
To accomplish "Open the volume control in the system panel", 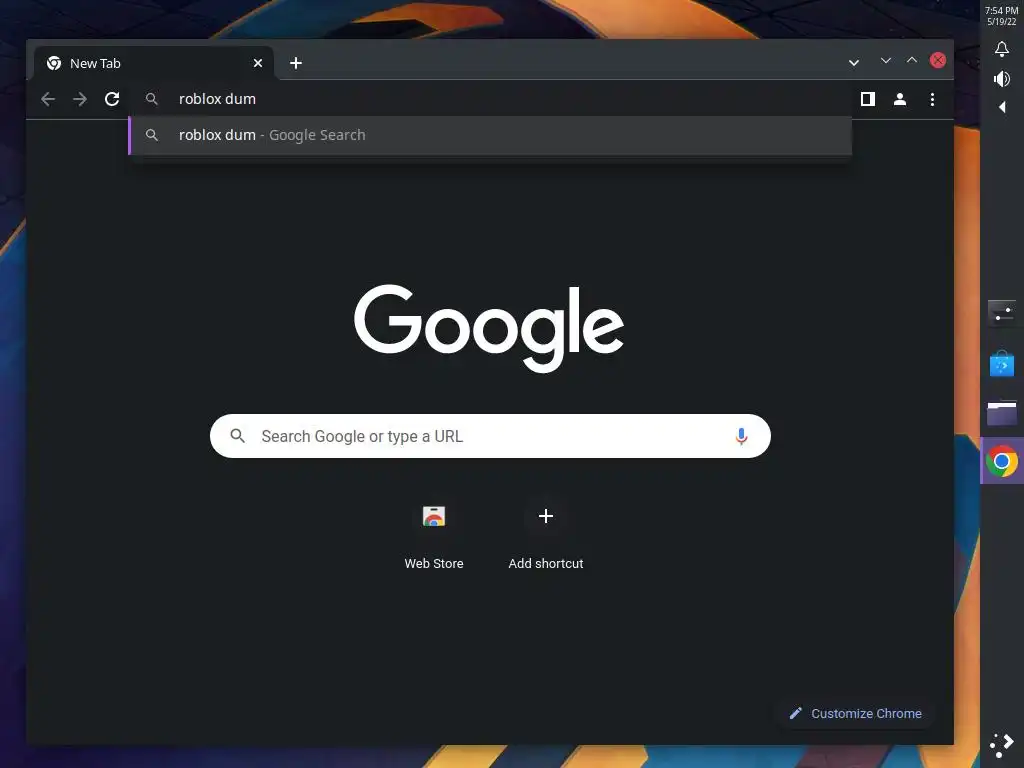I will [x=1002, y=79].
